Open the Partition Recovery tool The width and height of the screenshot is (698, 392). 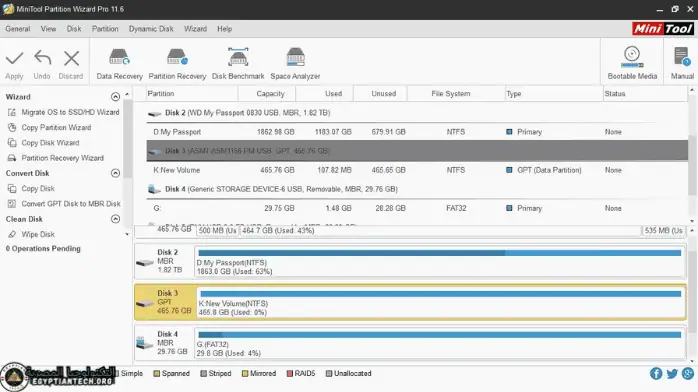click(x=177, y=64)
